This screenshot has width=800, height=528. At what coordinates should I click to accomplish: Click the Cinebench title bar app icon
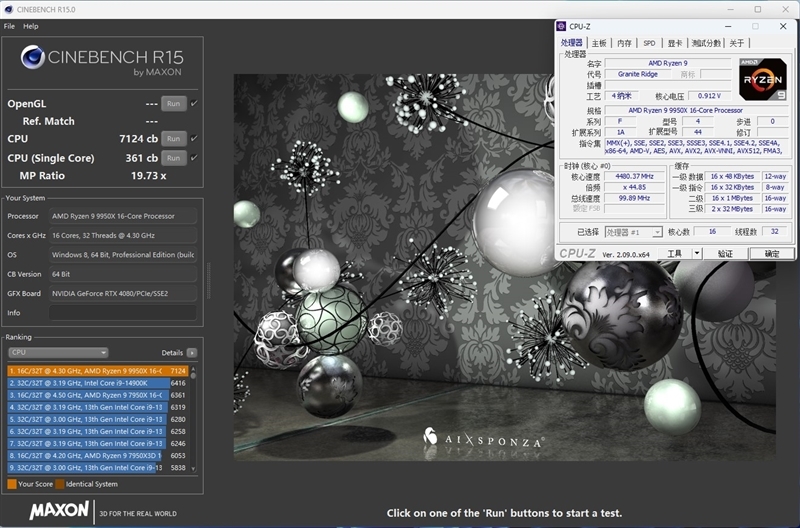pyautogui.click(x=8, y=9)
